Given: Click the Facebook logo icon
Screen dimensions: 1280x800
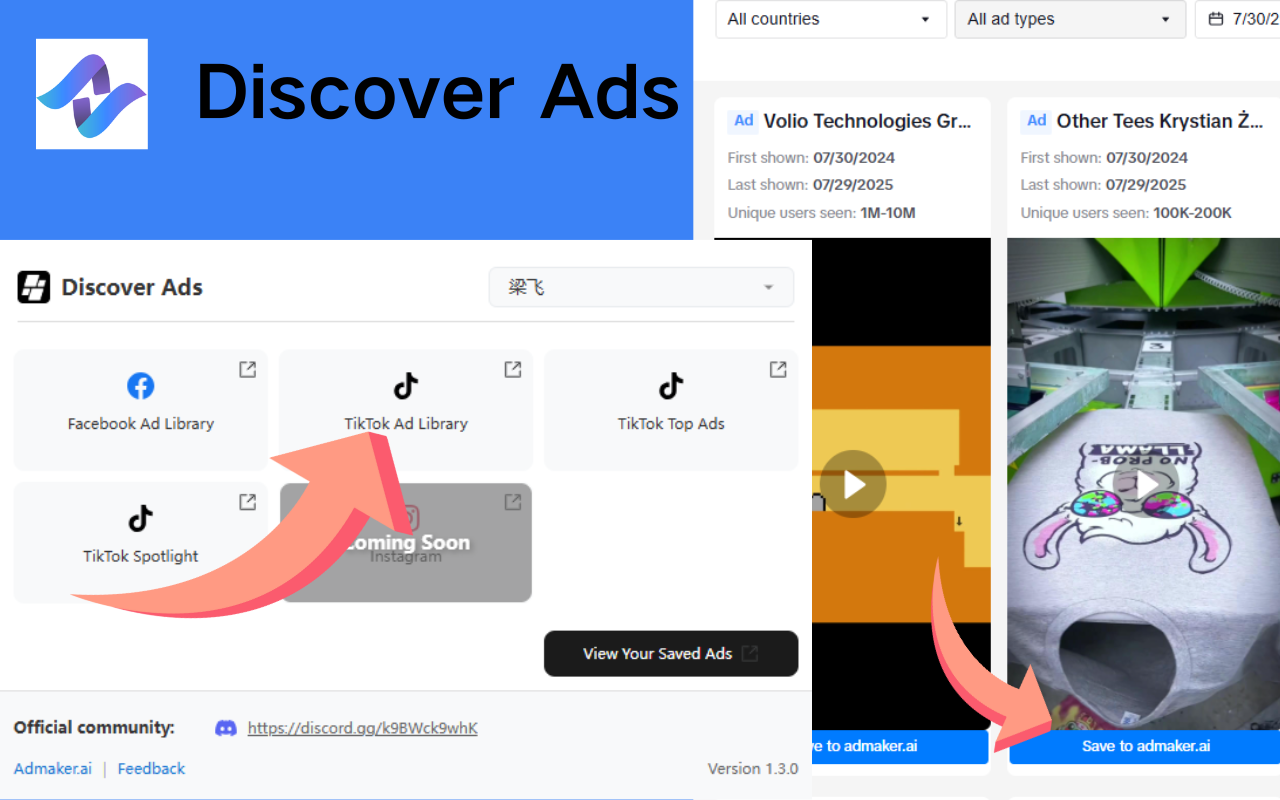Looking at the screenshot, I should click(x=141, y=386).
